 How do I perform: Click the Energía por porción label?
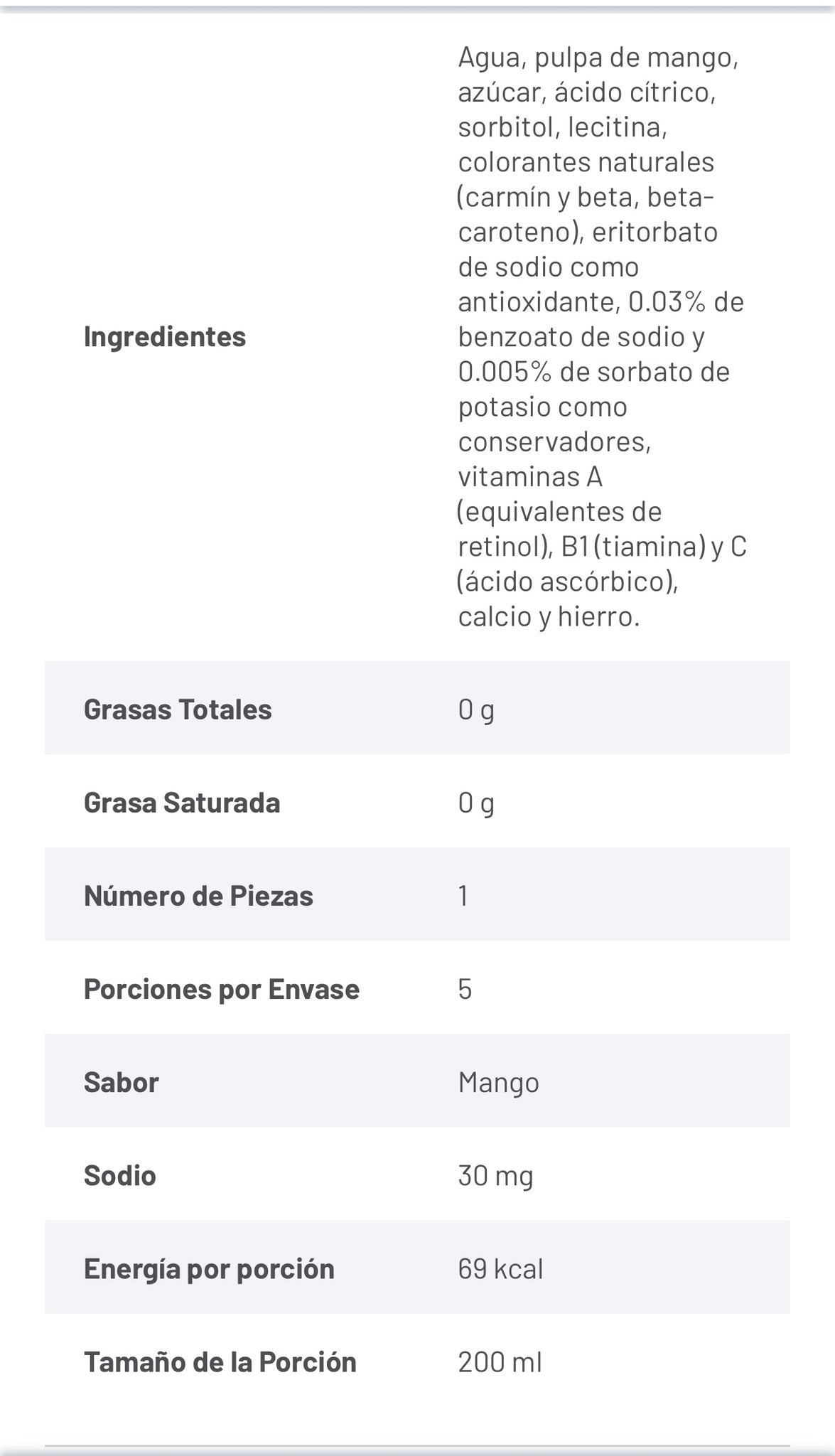click(x=209, y=1268)
